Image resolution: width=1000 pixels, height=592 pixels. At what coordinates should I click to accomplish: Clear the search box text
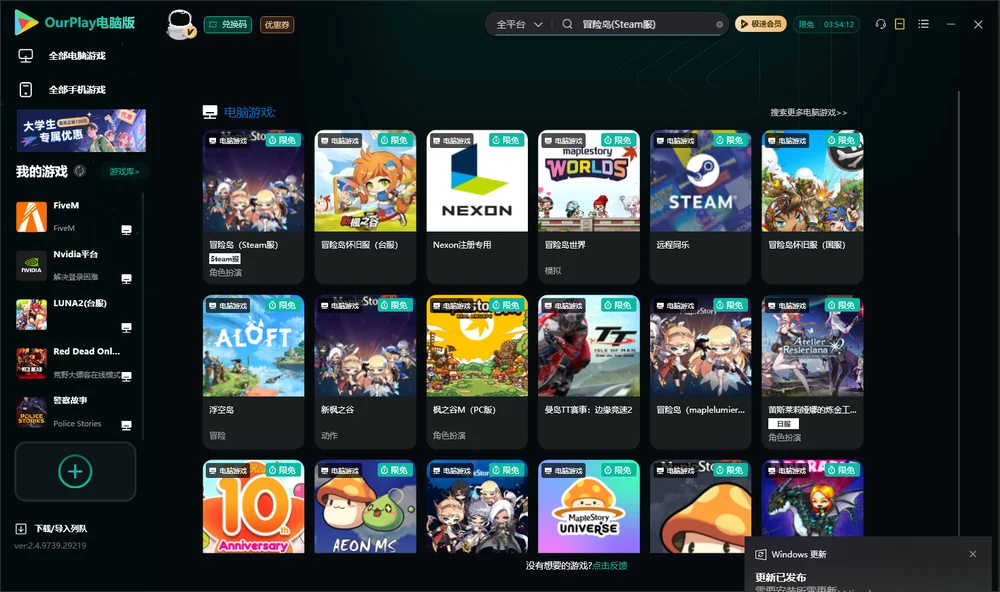click(x=719, y=25)
